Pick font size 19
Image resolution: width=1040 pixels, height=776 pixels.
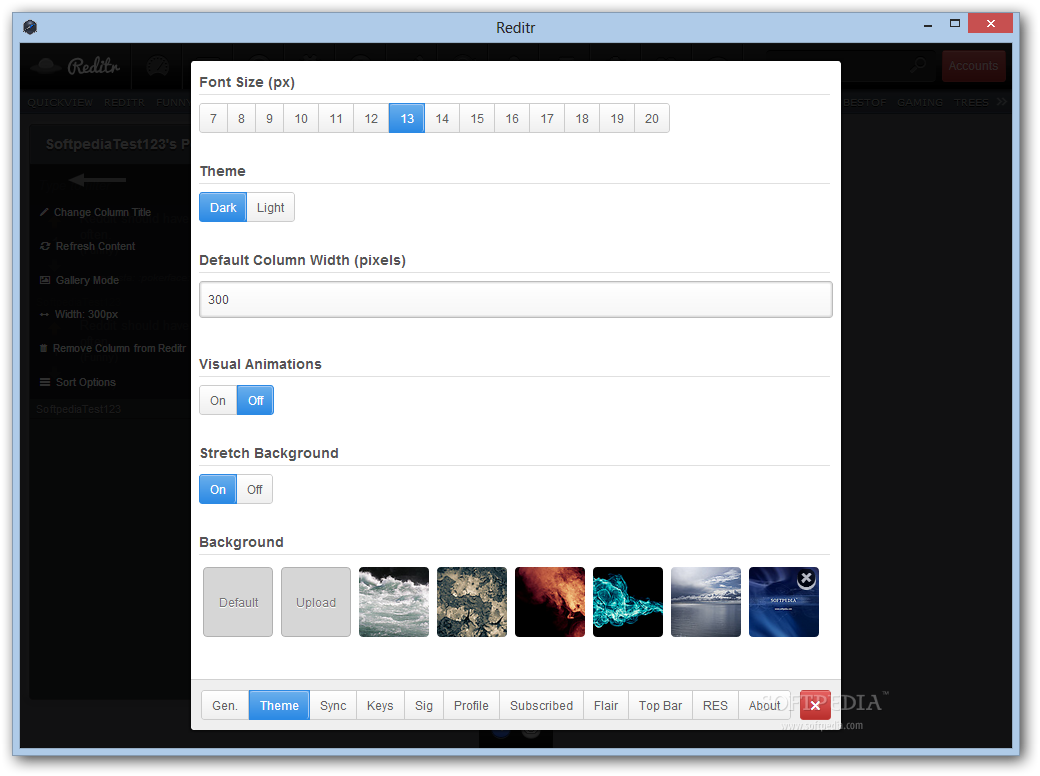pyautogui.click(x=618, y=119)
